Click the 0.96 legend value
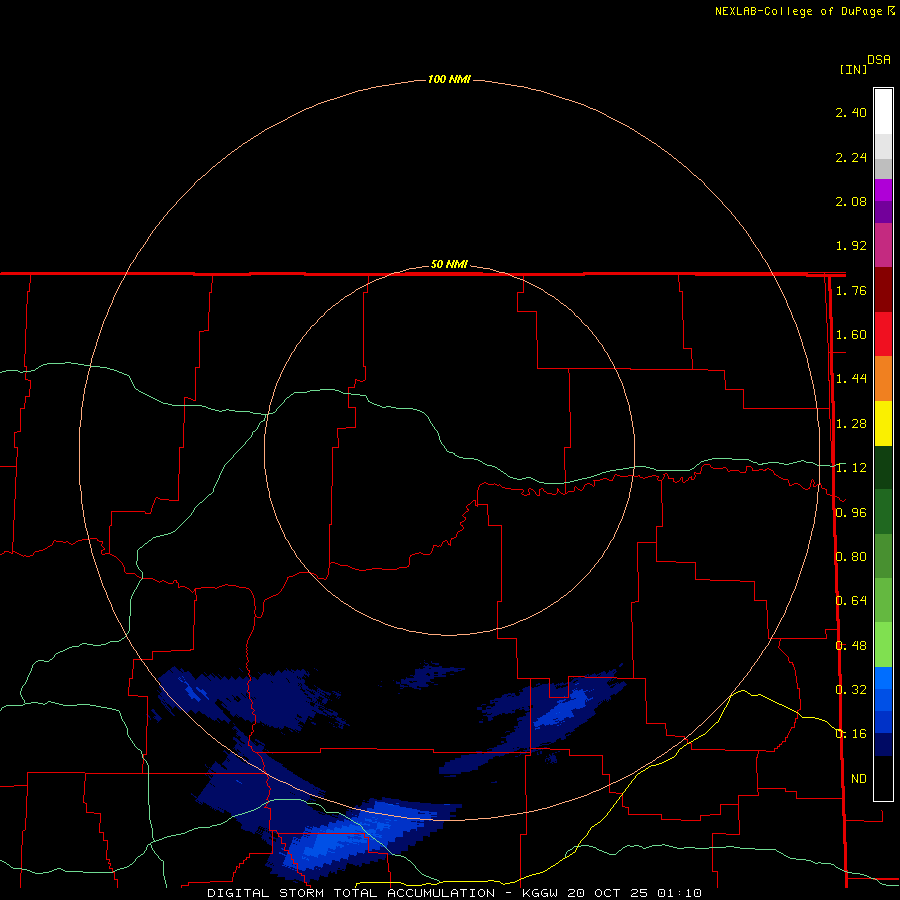This screenshot has width=900, height=900. pyautogui.click(x=851, y=513)
